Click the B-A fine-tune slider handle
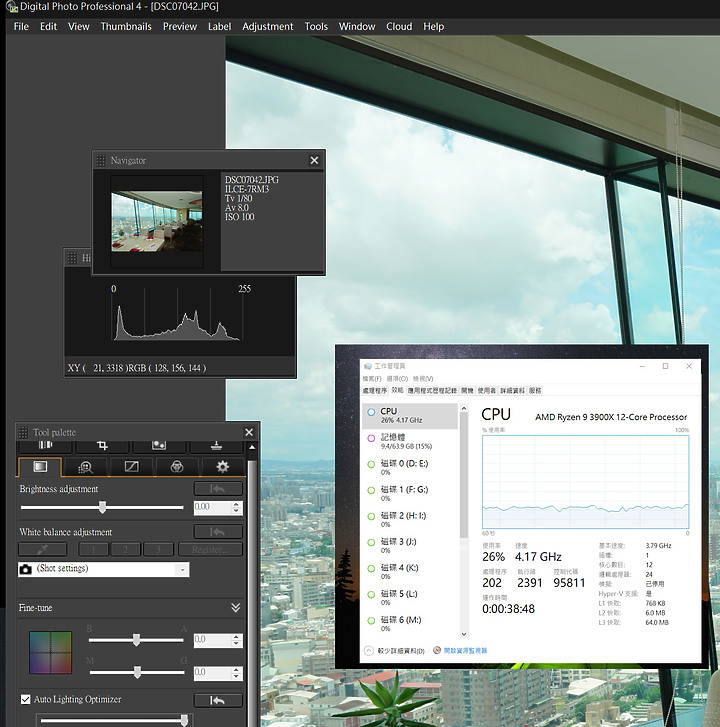This screenshot has width=720, height=727. pos(136,640)
